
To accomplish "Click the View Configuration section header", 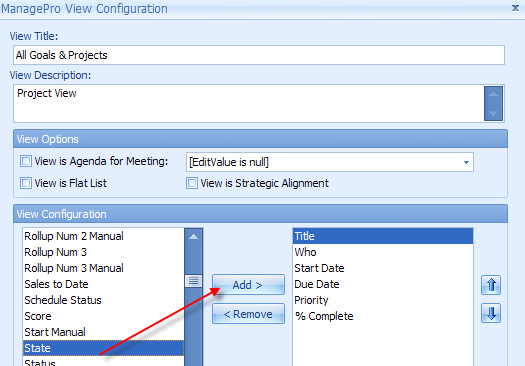I will click(260, 214).
